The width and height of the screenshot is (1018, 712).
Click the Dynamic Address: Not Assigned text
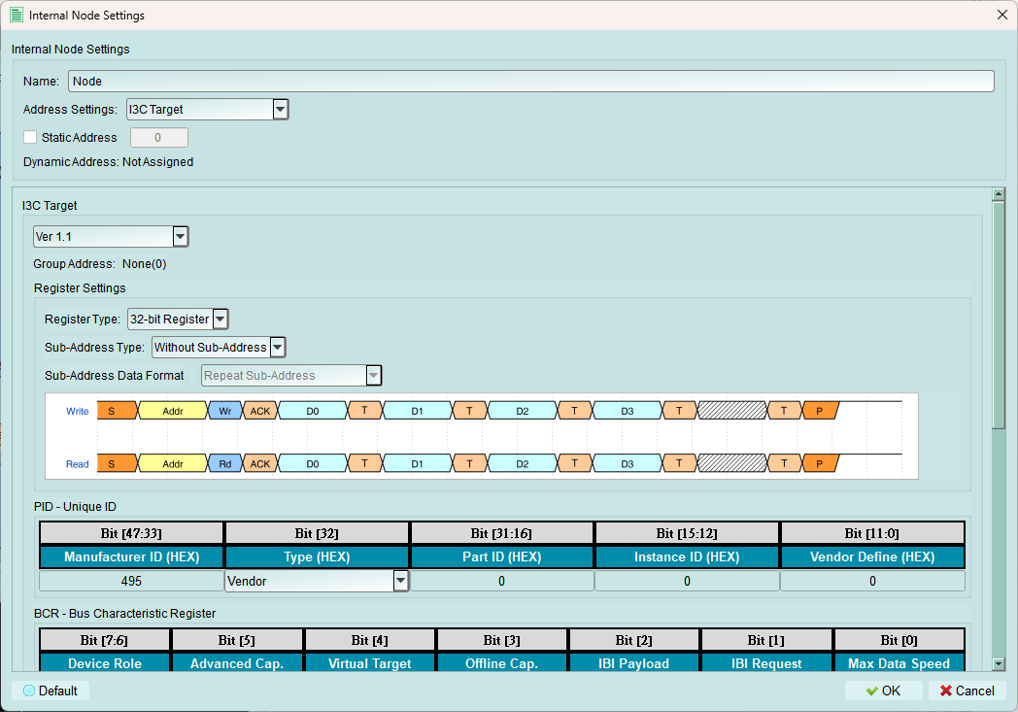108,162
